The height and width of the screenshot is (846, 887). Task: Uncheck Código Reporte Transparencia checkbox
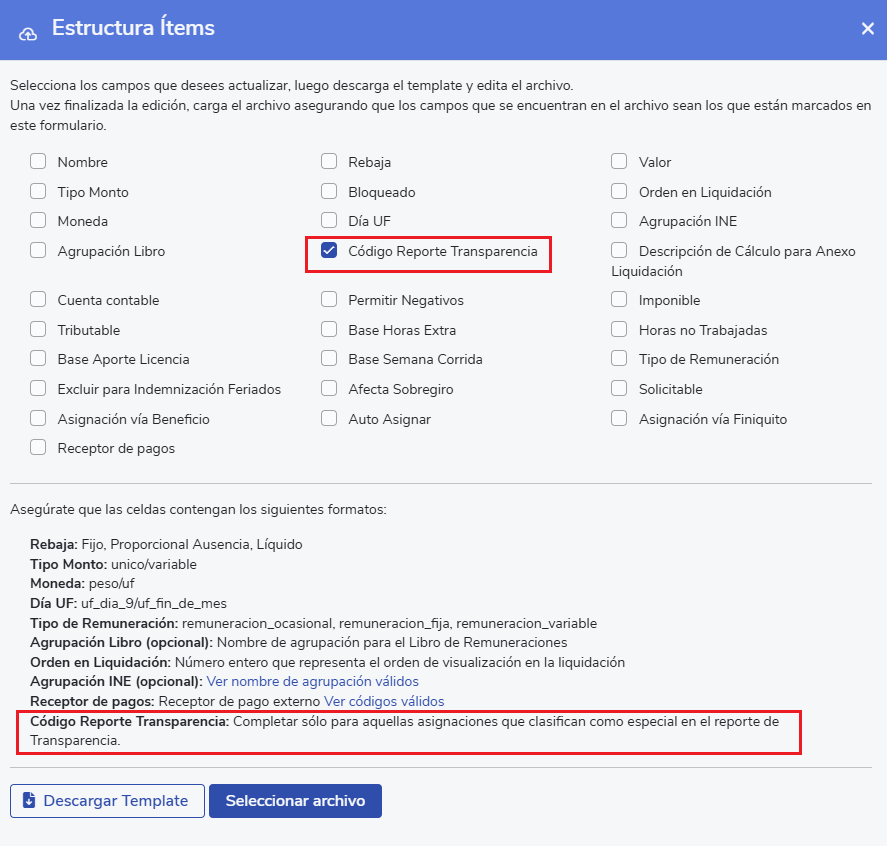tap(329, 251)
